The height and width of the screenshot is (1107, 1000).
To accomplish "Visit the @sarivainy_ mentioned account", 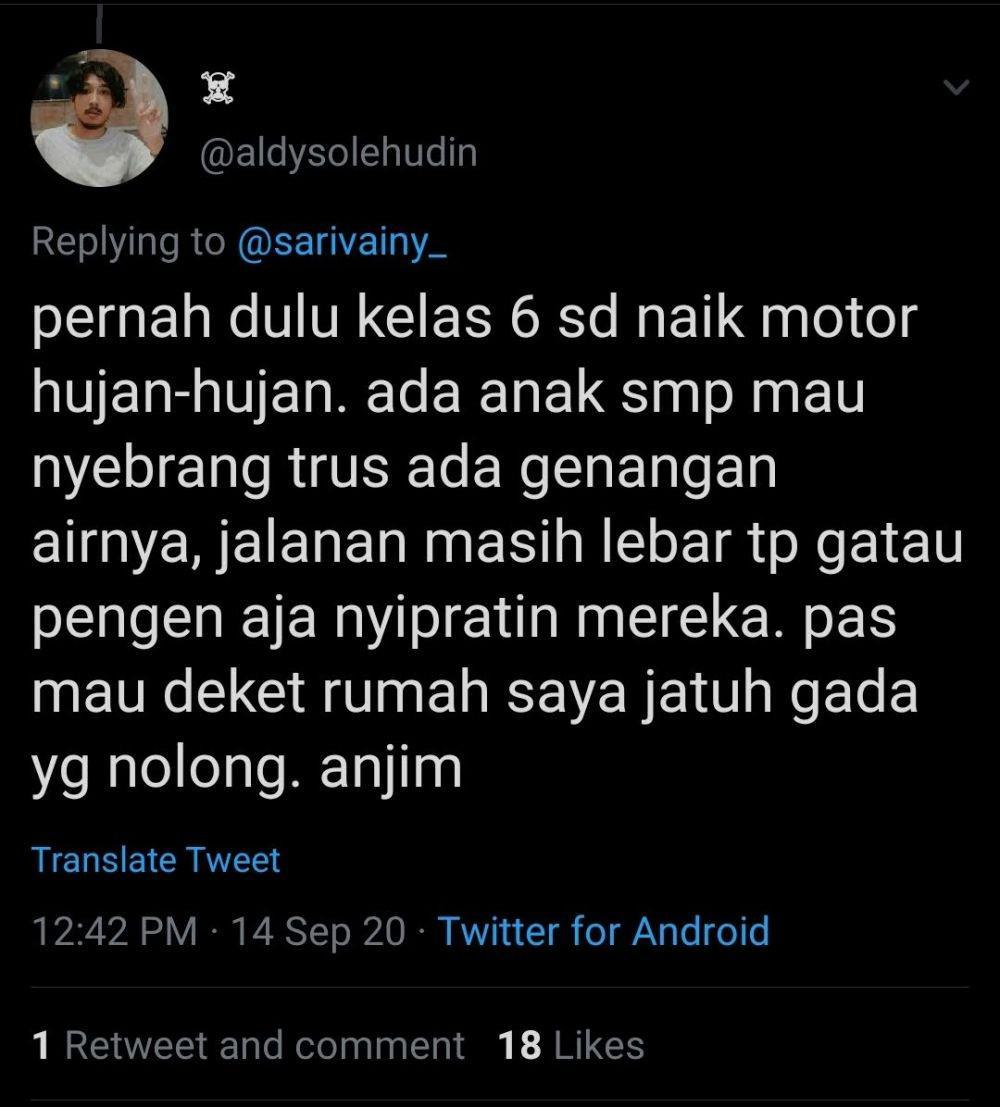I will (343, 244).
